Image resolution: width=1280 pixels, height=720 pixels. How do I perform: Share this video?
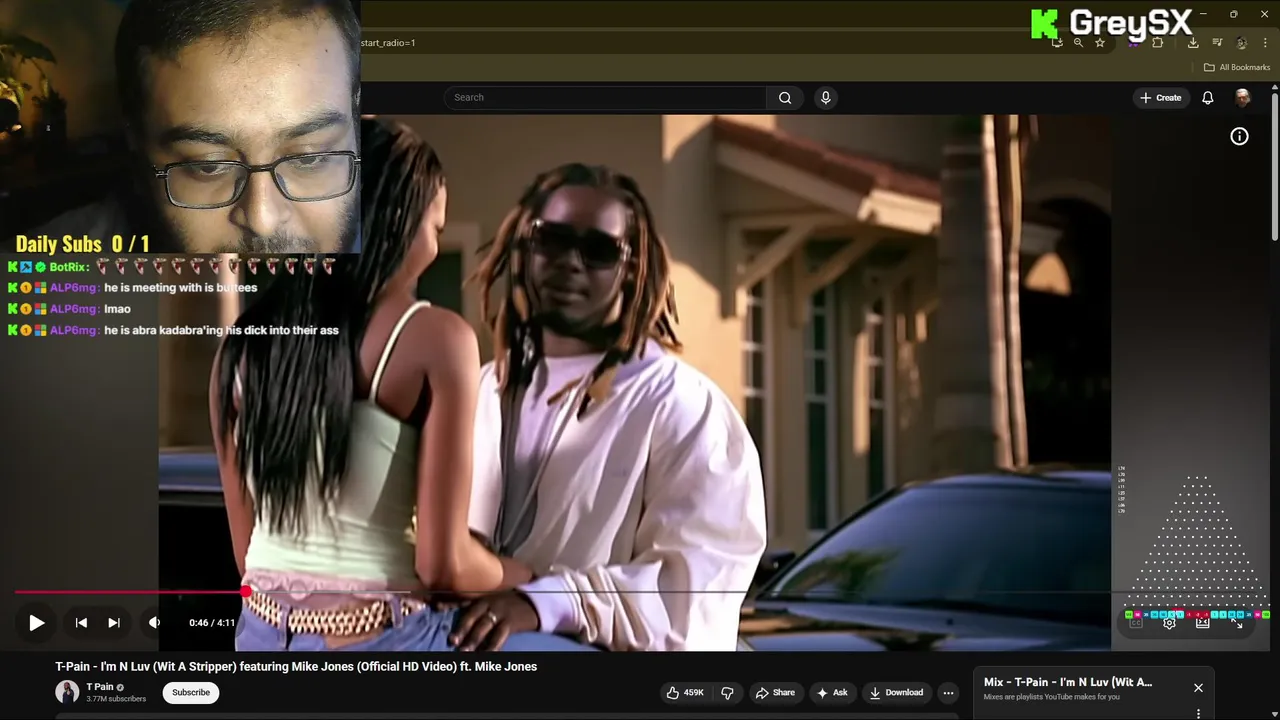775,692
